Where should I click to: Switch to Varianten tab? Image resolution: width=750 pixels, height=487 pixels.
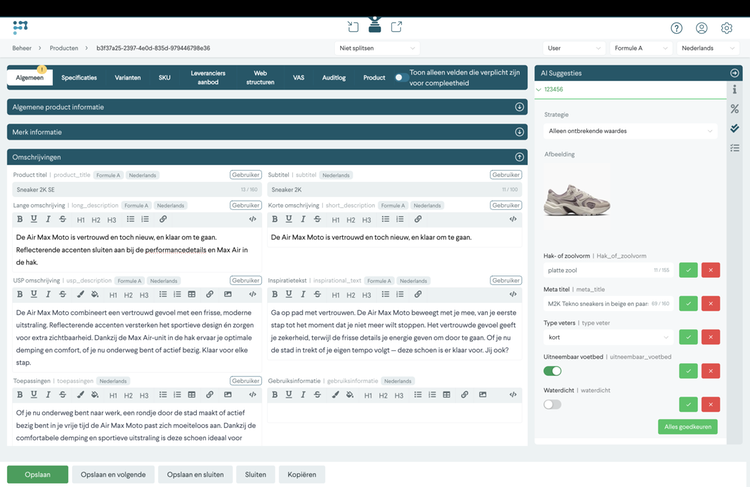pyautogui.click(x=128, y=77)
